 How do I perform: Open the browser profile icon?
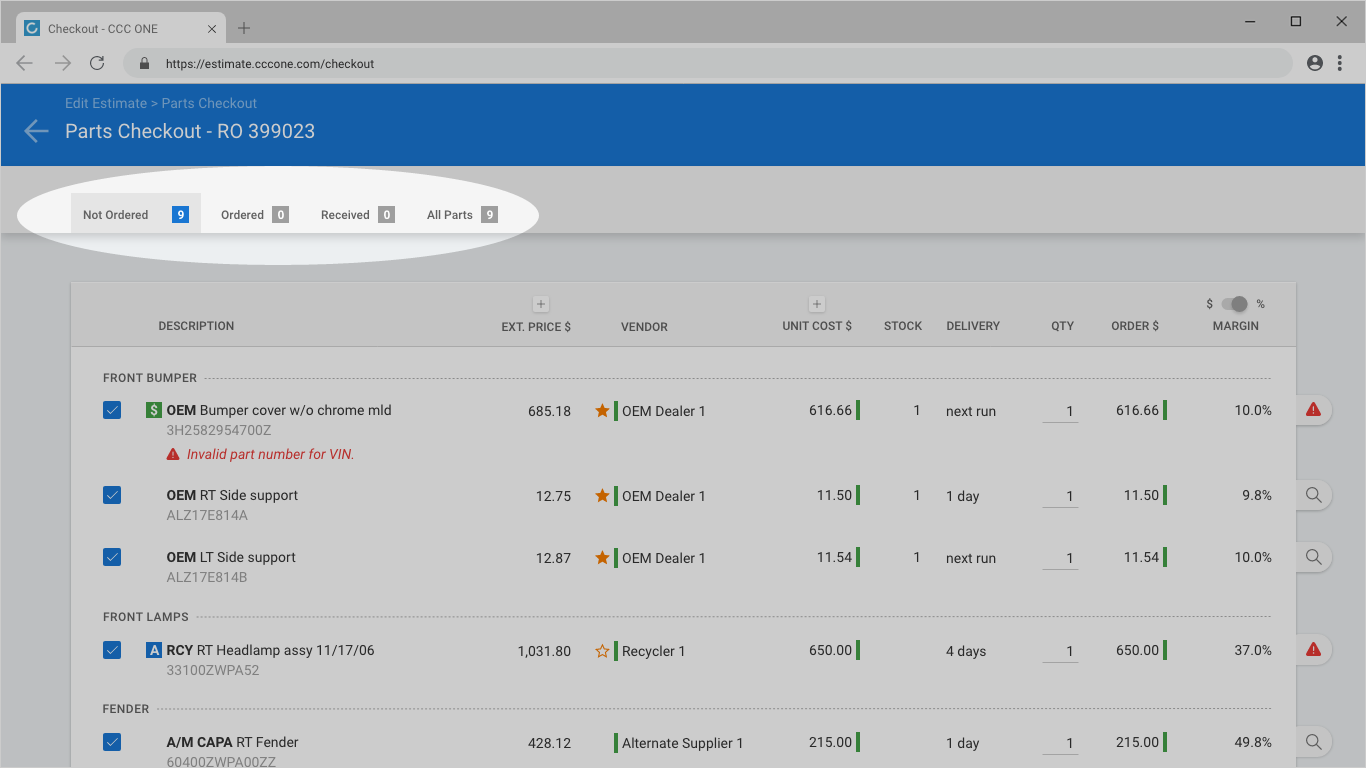click(1315, 63)
